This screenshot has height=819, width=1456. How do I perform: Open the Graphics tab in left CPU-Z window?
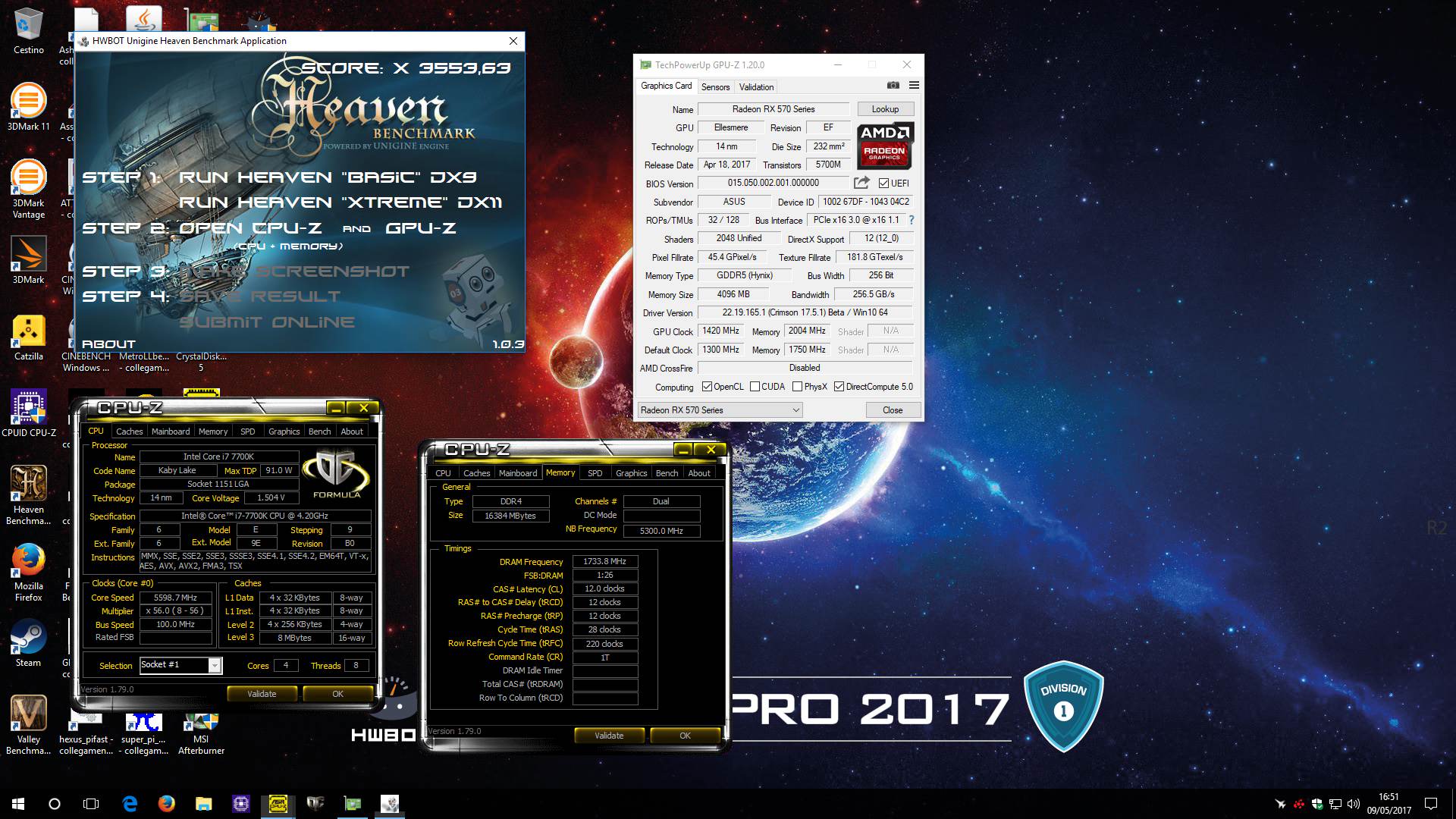[x=284, y=431]
